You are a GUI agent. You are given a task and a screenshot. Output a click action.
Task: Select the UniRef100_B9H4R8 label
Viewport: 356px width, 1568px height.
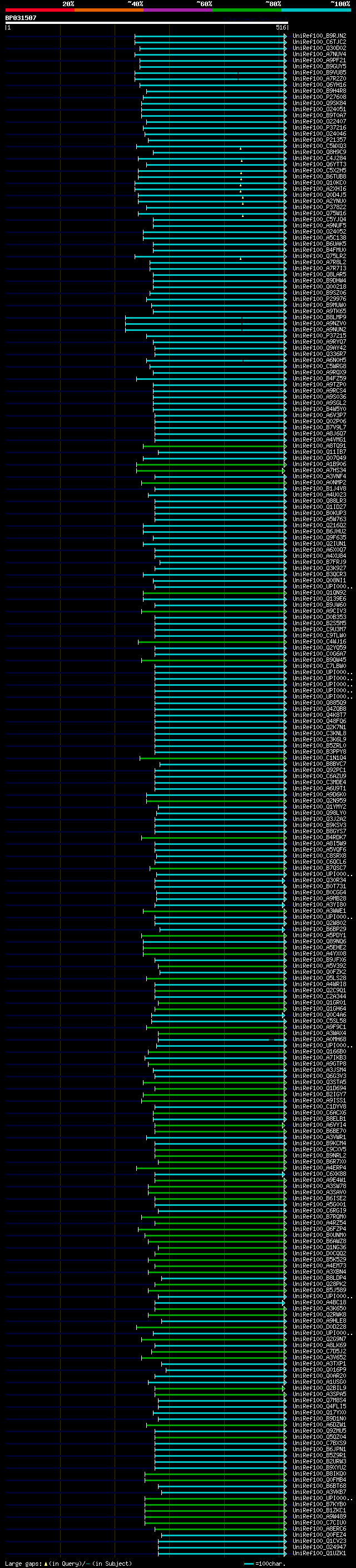(319, 91)
